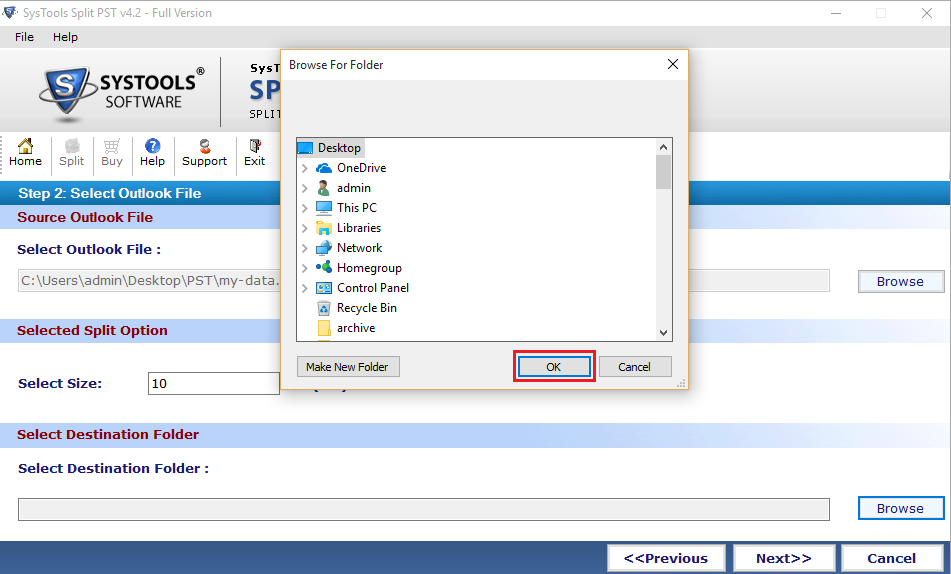Click Cancel in Browse For Folder dialog
Screen dimensions: 951x574
[x=634, y=366]
